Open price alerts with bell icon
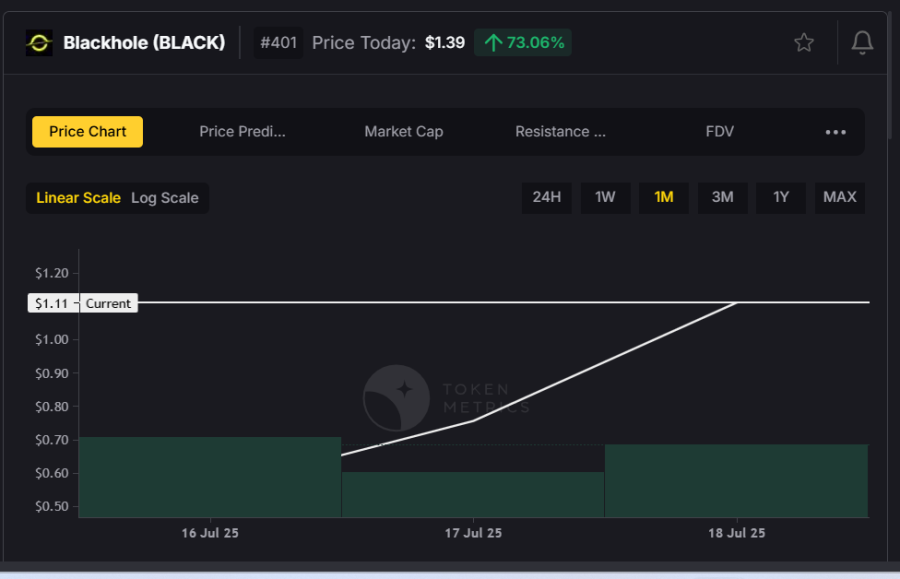Viewport: 900px width, 579px height. (861, 42)
